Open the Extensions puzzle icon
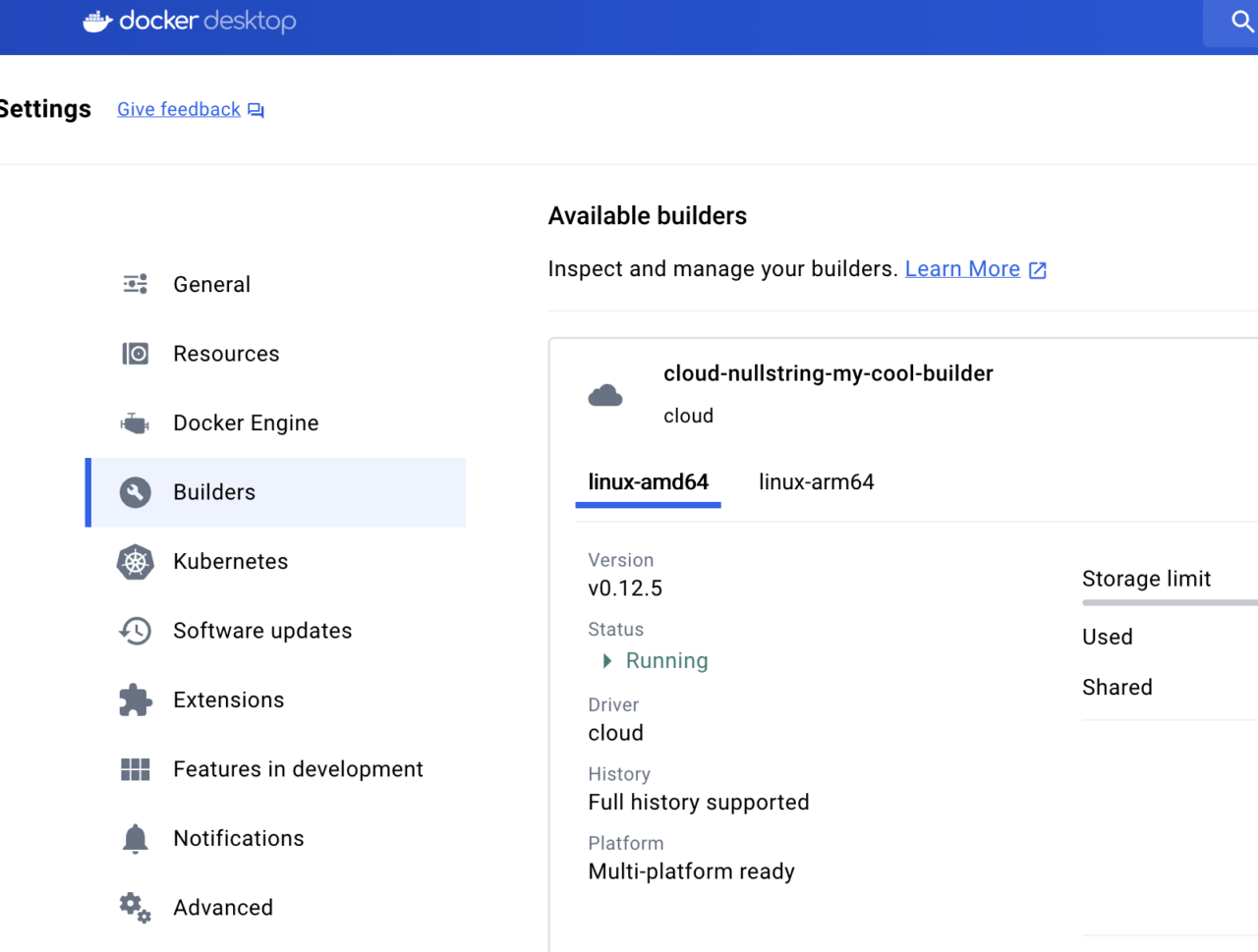The width and height of the screenshot is (1258, 952). coord(135,700)
